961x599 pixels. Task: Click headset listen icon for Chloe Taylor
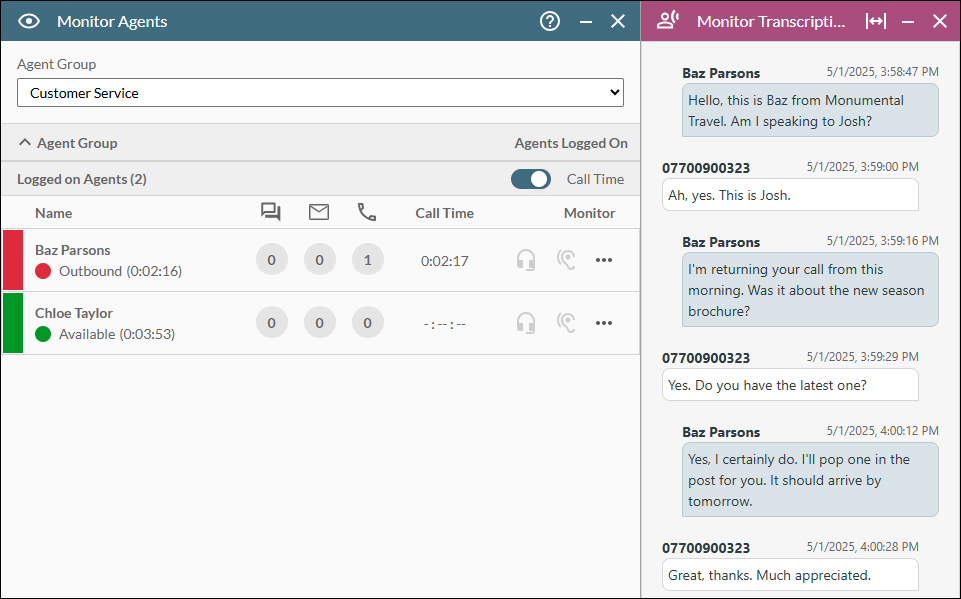(526, 322)
